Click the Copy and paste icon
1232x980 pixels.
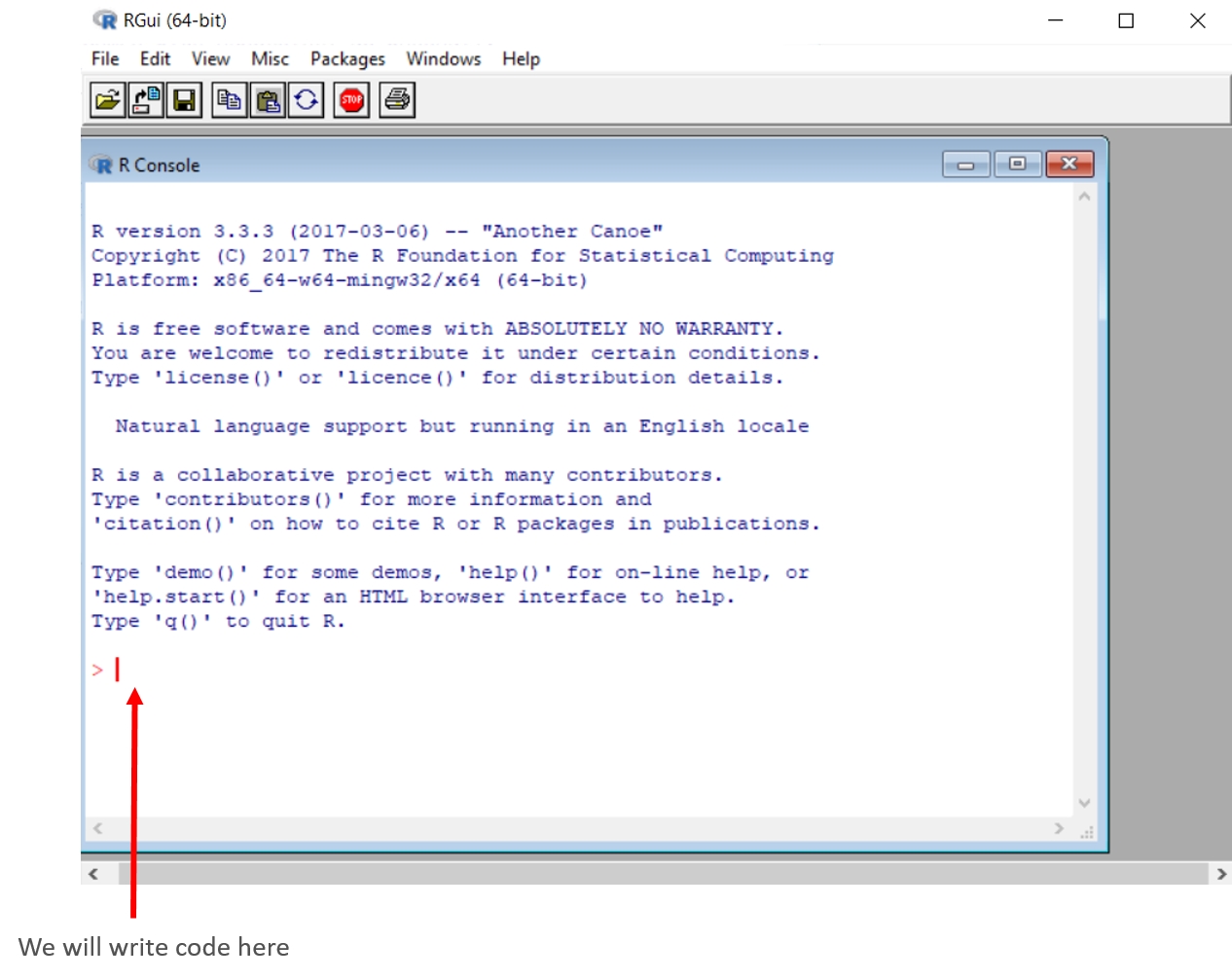306,100
